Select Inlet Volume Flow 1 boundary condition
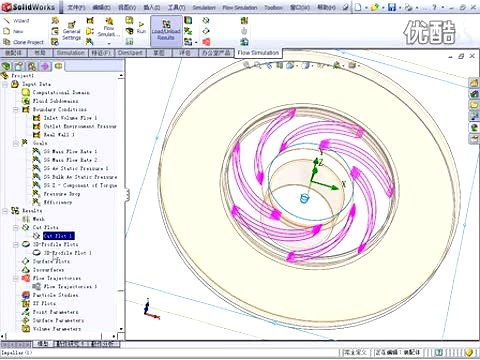 (x=70, y=118)
